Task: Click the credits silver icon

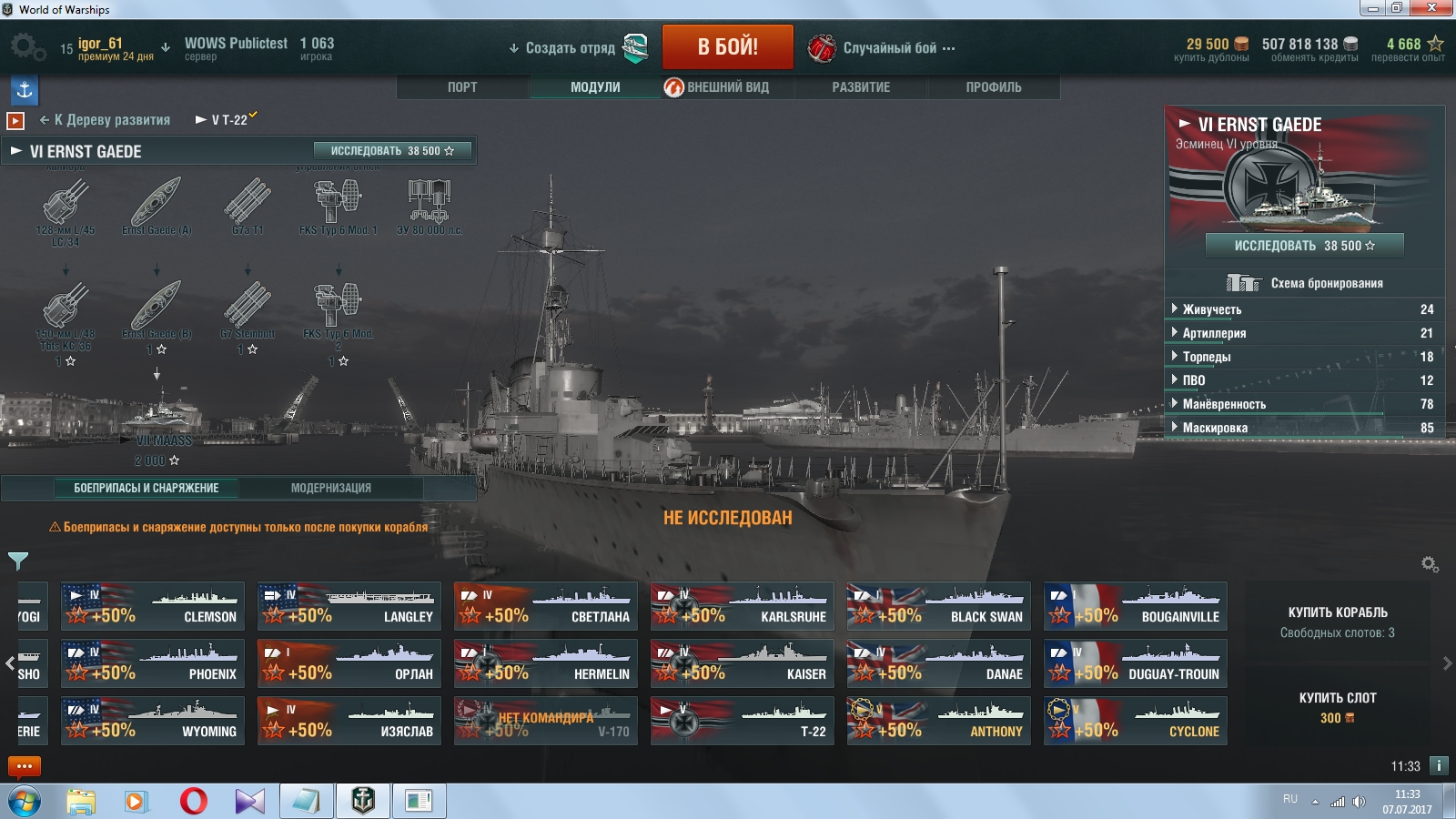Action: [x=1350, y=44]
